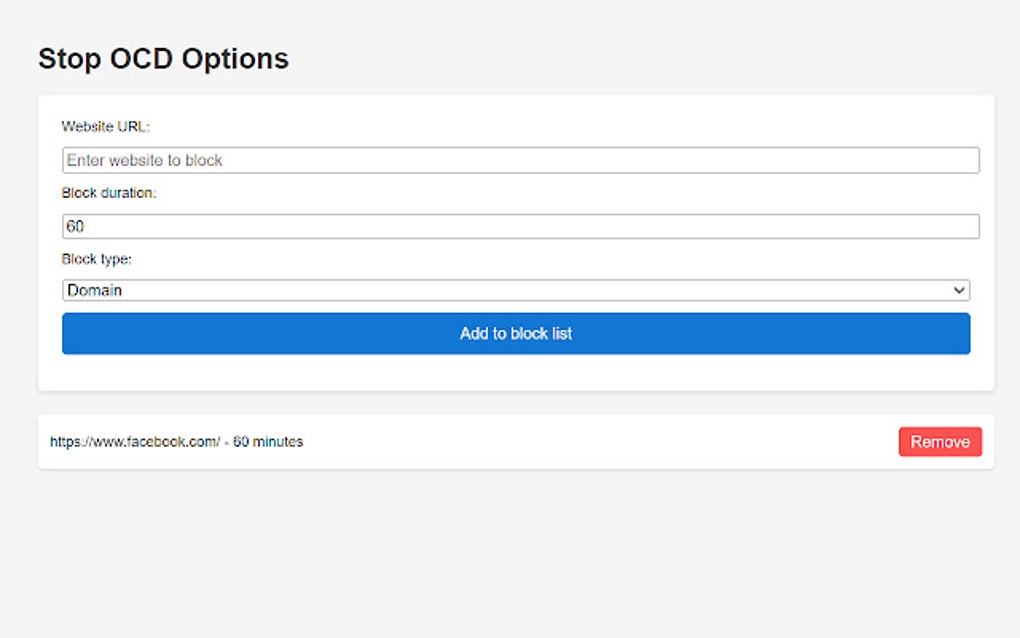Click inside the options form card

click(515, 370)
